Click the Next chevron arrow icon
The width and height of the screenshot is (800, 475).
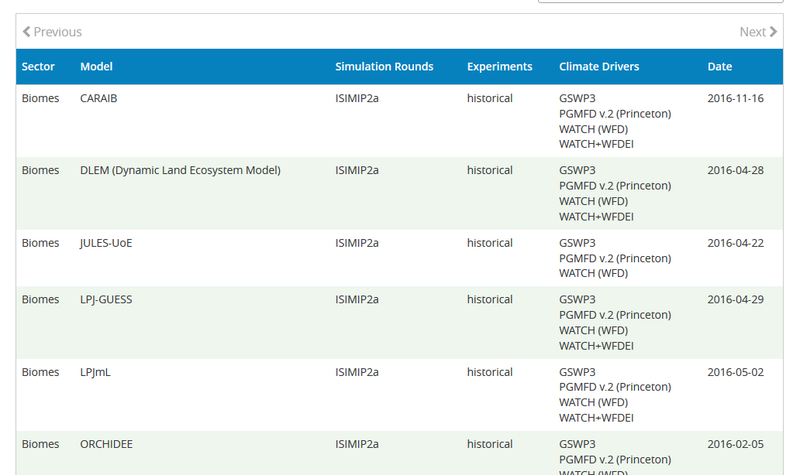773,32
